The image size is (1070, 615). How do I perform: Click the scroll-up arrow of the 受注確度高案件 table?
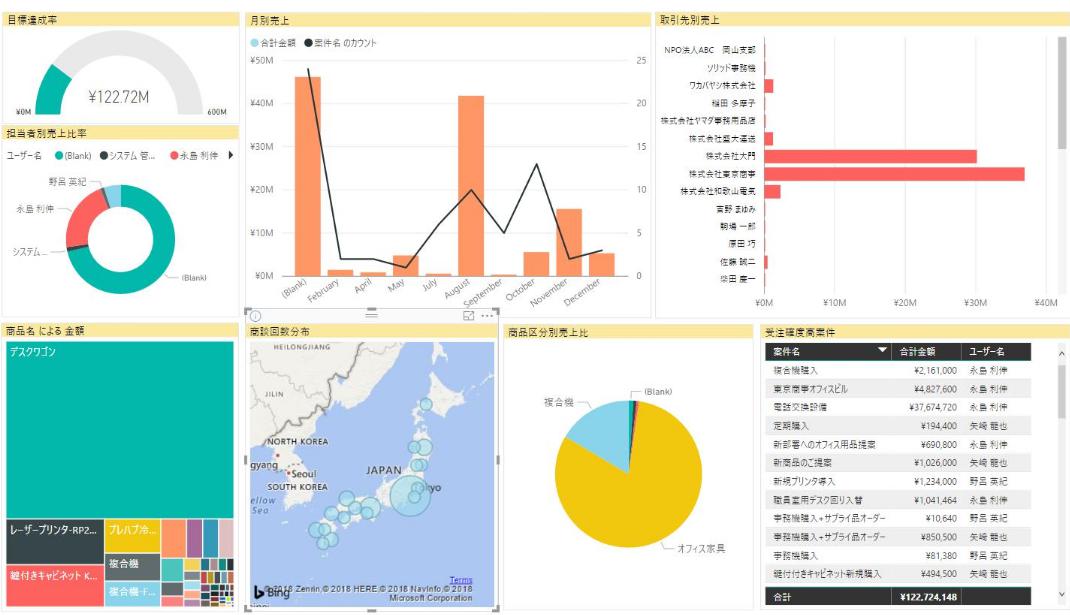[1061, 354]
